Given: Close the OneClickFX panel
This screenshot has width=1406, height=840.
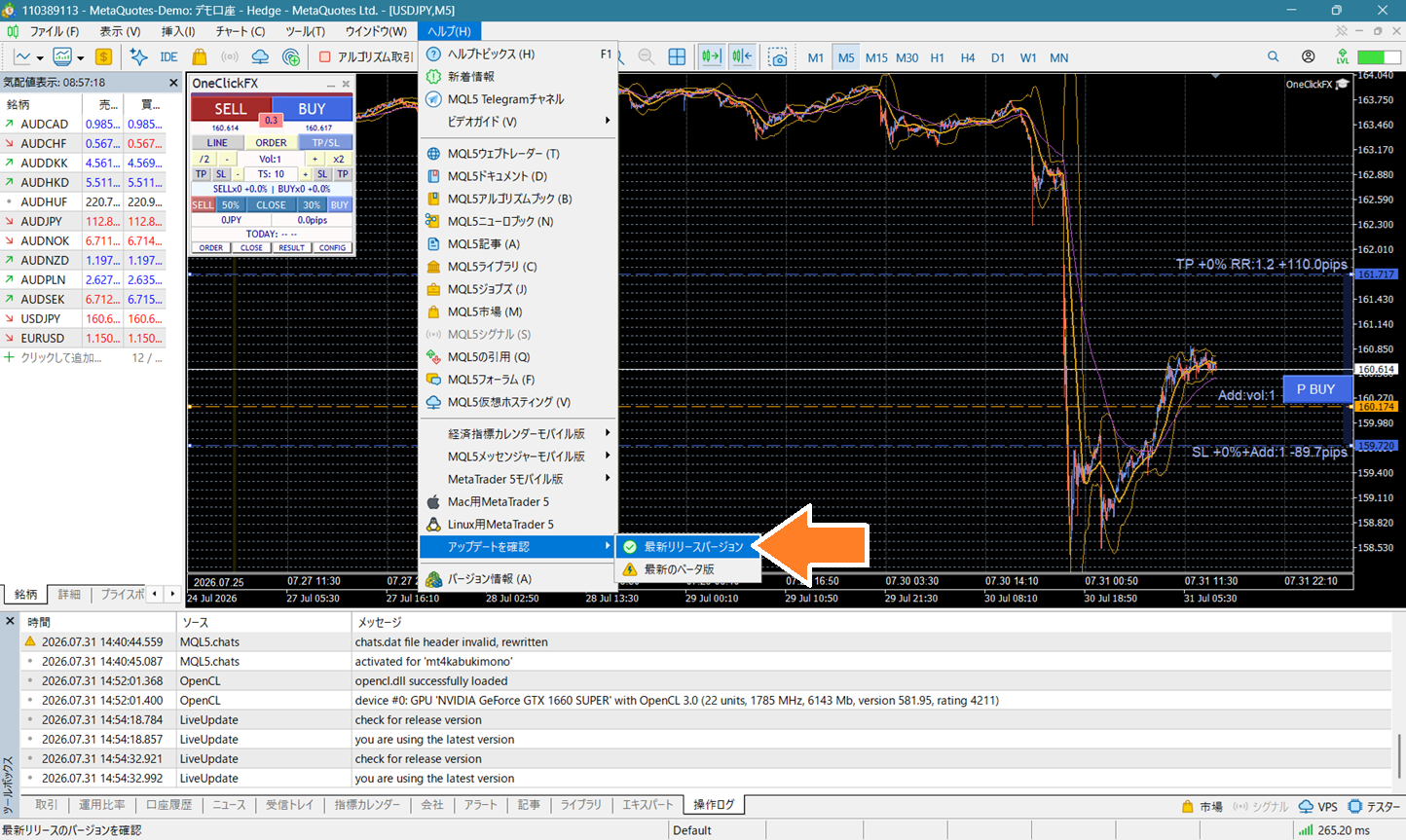Looking at the screenshot, I should pos(346,84).
